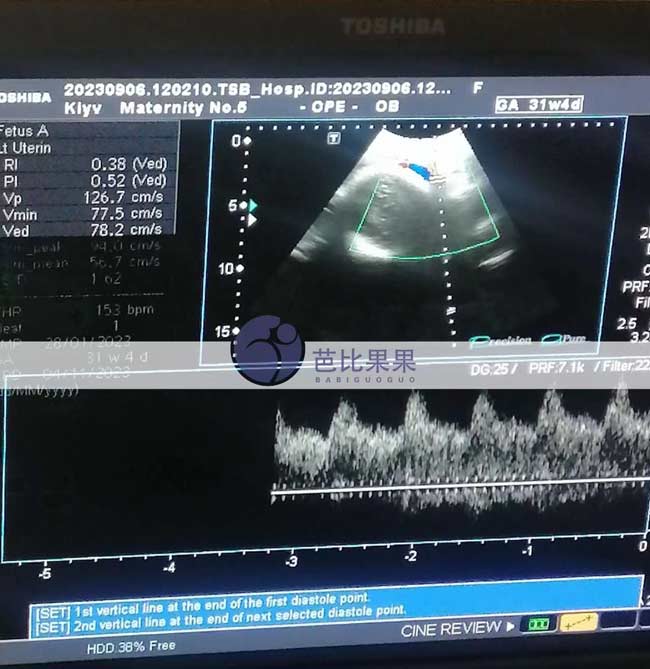Click the PRF:7.1k readout

(556, 368)
